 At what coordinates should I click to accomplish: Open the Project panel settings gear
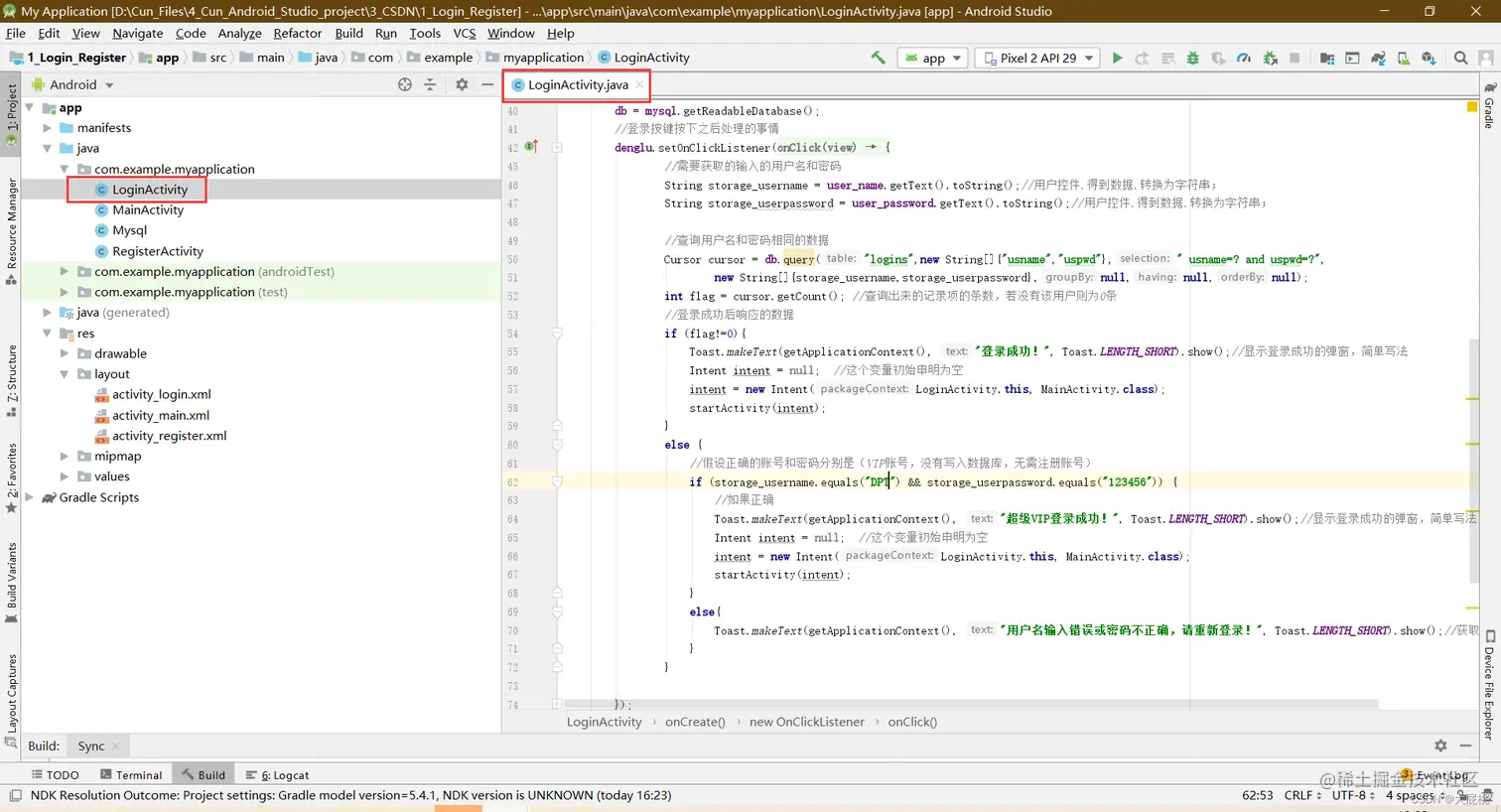[x=462, y=84]
